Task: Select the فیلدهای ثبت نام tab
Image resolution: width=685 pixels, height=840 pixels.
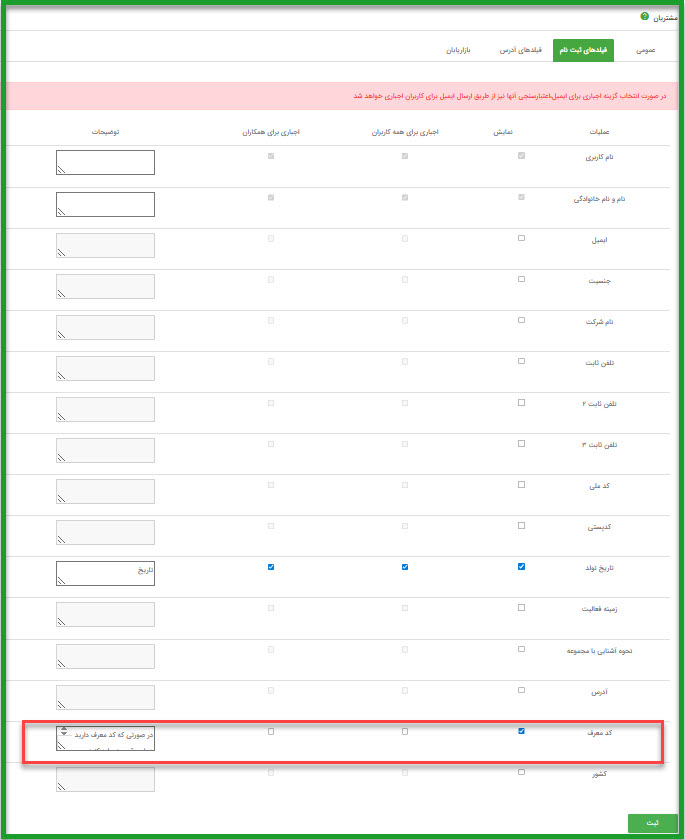Action: click(x=583, y=50)
